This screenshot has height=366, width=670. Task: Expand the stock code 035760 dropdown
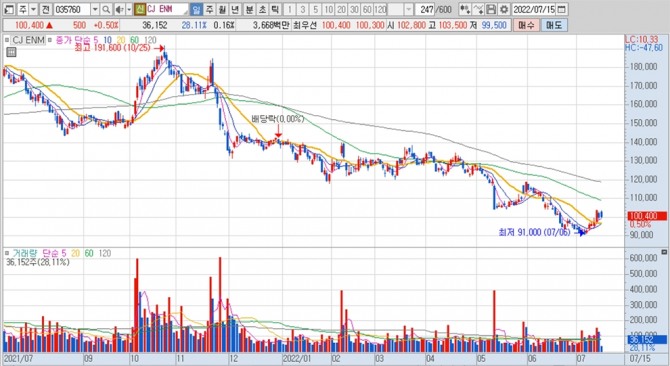point(95,9)
